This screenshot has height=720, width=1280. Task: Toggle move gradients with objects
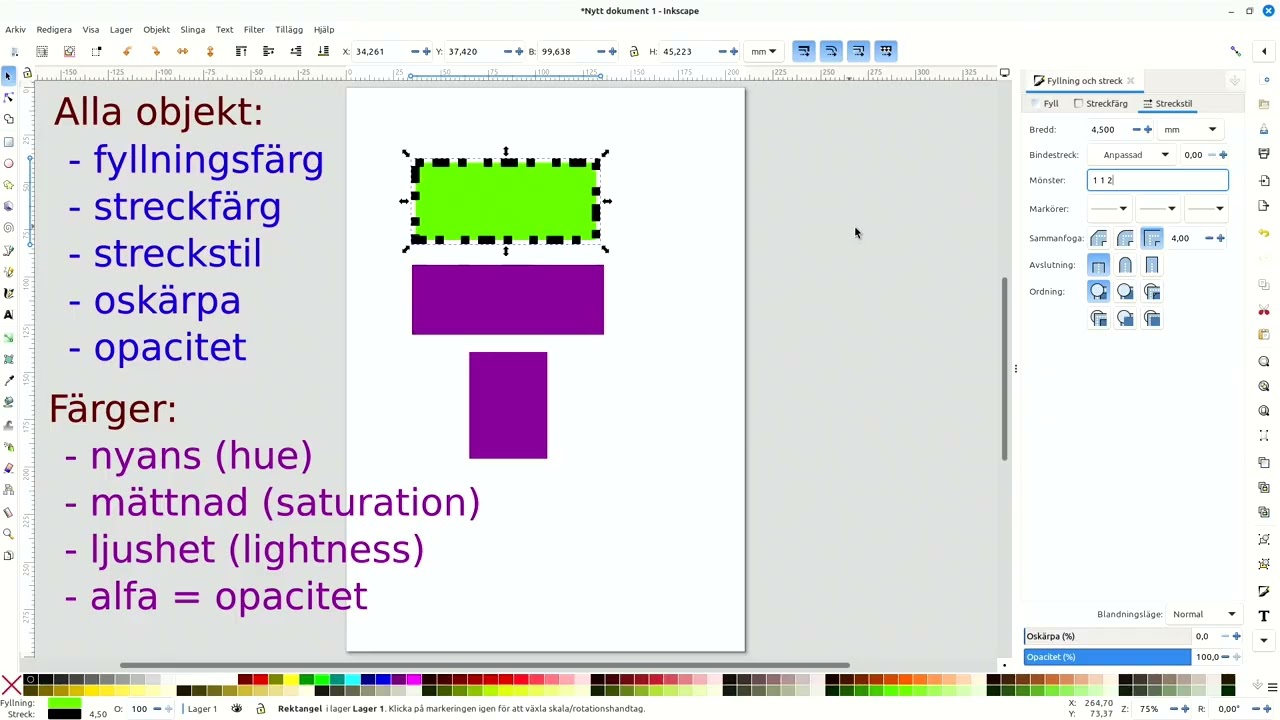(858, 51)
